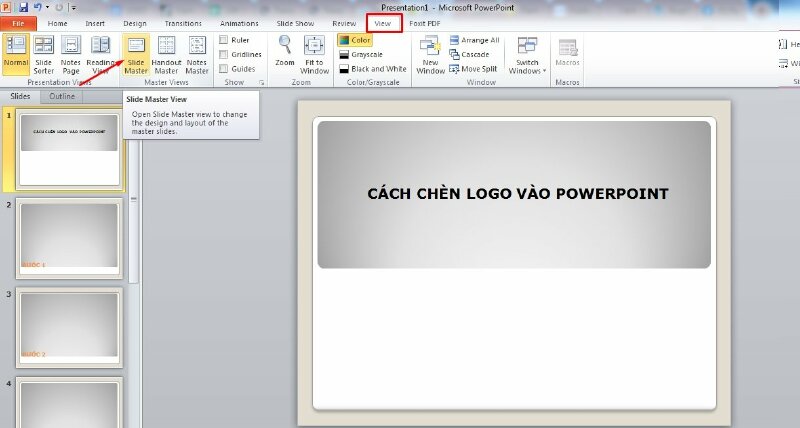Switch to the Foxit PDF tab
Screen dimensions: 800x428
coord(424,23)
